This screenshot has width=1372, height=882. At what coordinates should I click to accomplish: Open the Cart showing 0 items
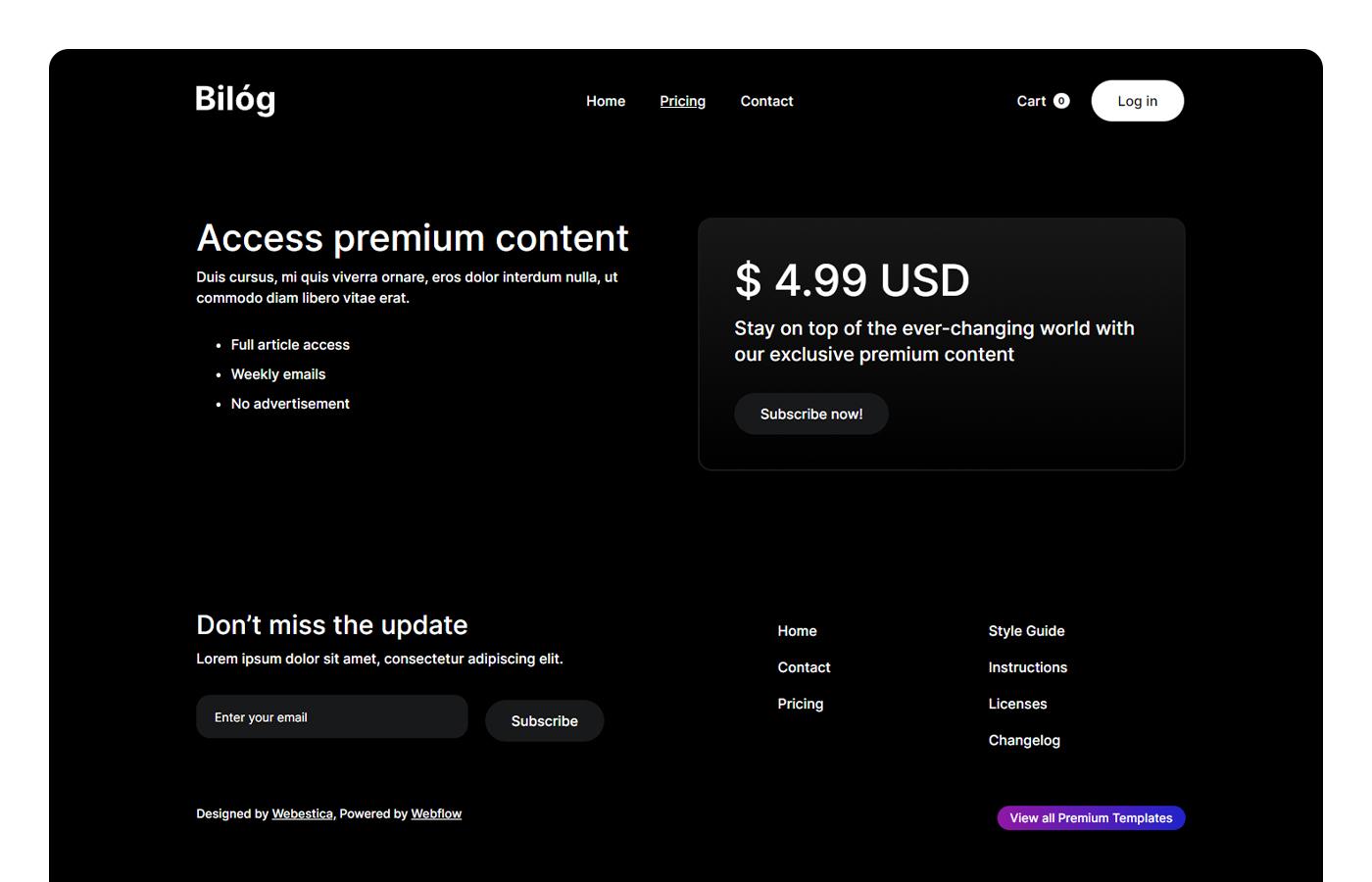[x=1029, y=100]
